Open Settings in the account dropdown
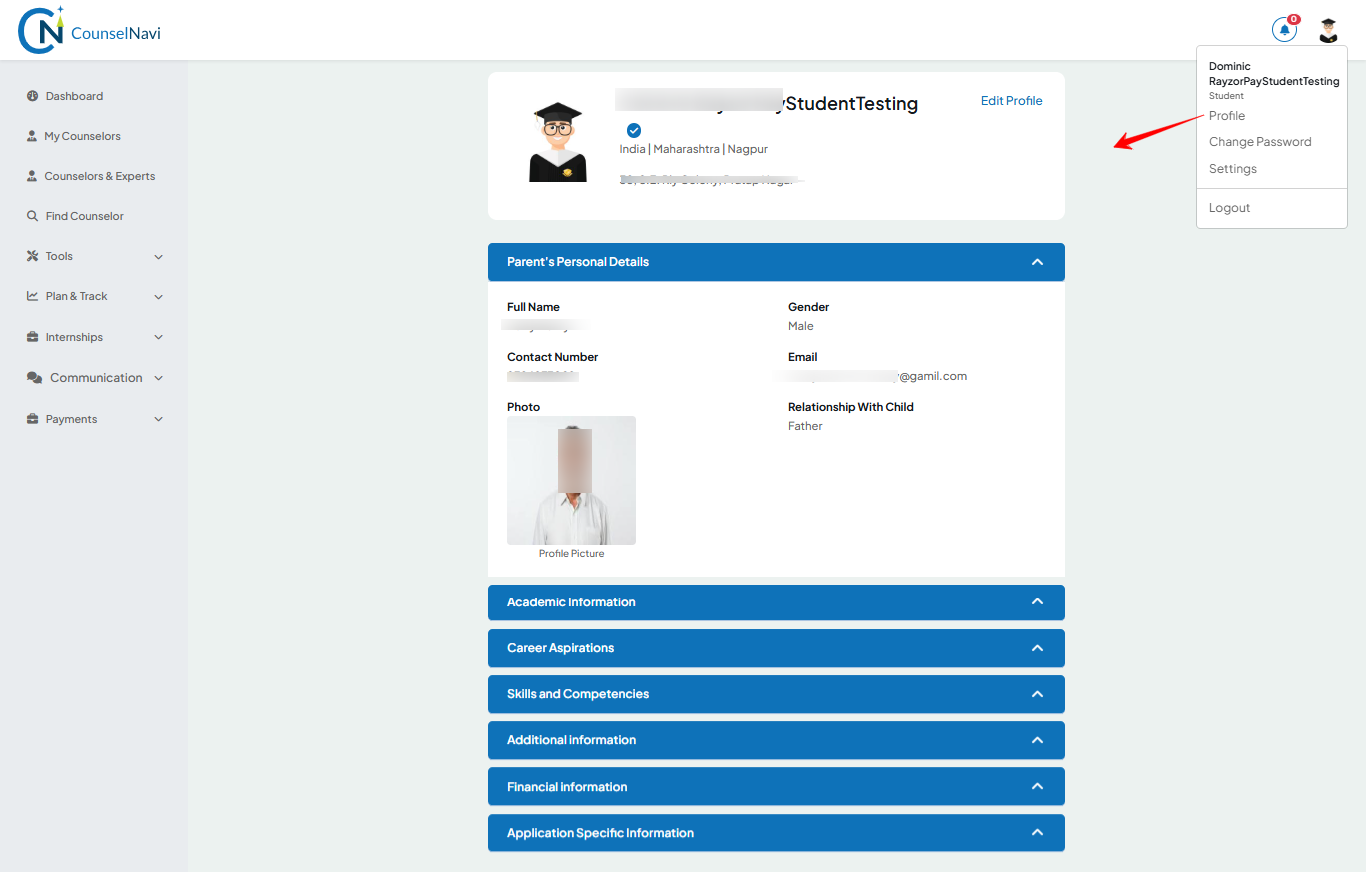Screen dimensions: 1366x874 (x=1232, y=168)
